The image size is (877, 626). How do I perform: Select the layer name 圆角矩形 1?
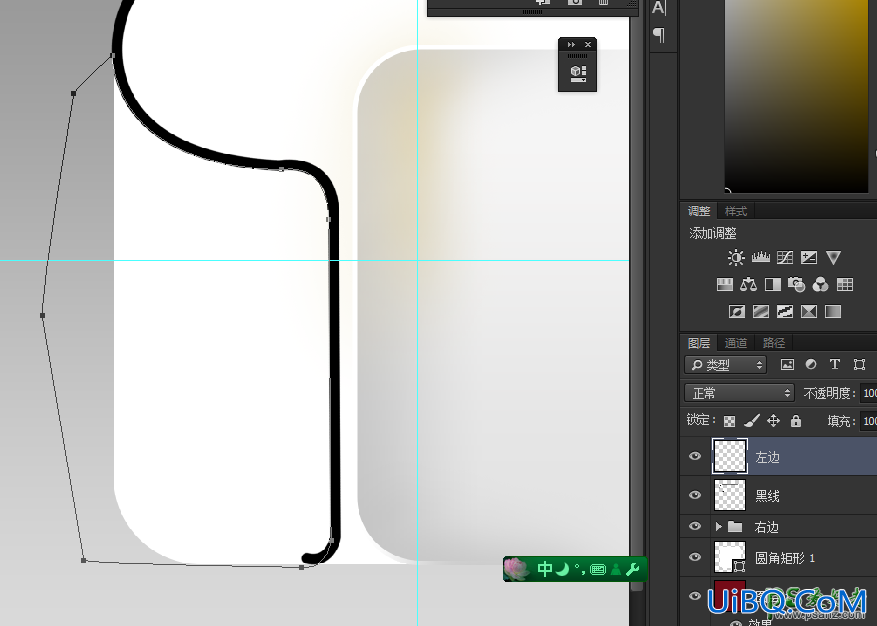tap(785, 558)
